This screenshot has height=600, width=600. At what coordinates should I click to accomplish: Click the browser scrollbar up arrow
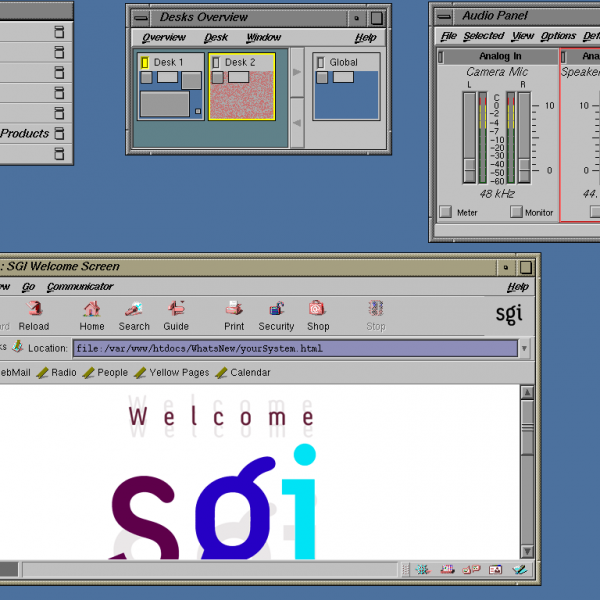pyautogui.click(x=527, y=392)
